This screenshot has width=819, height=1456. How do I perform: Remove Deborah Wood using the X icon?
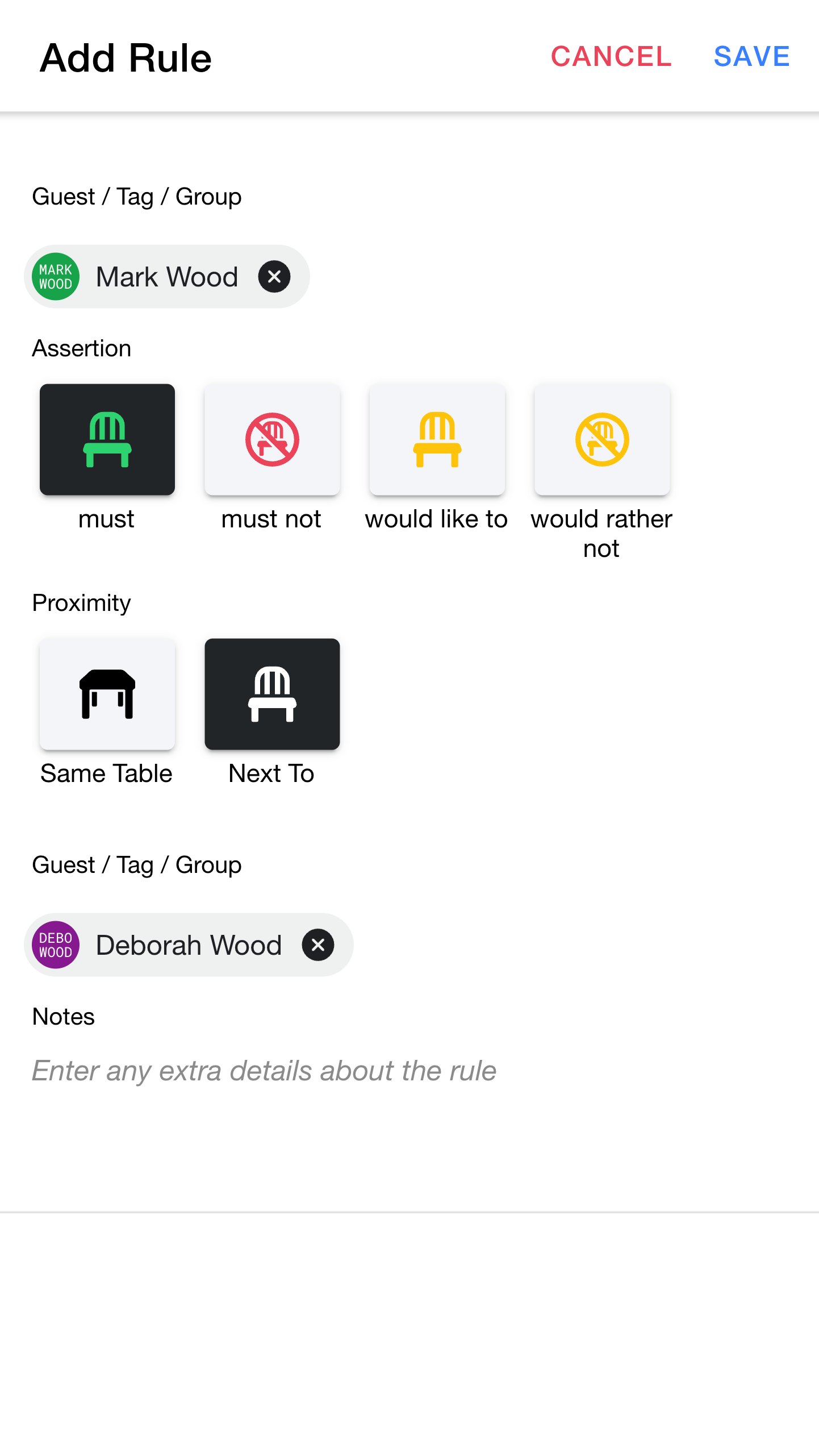318,945
